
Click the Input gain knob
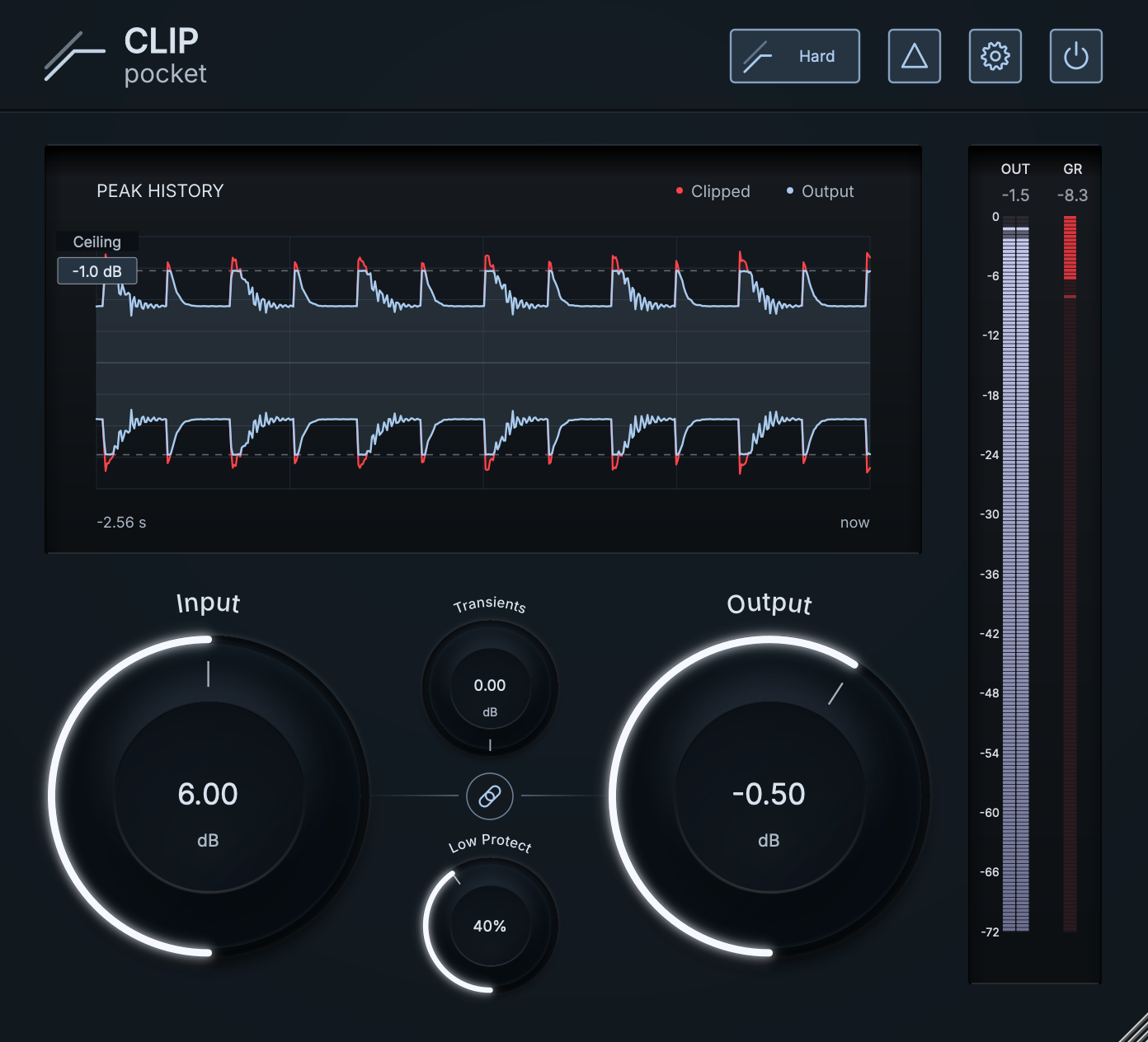(x=208, y=796)
